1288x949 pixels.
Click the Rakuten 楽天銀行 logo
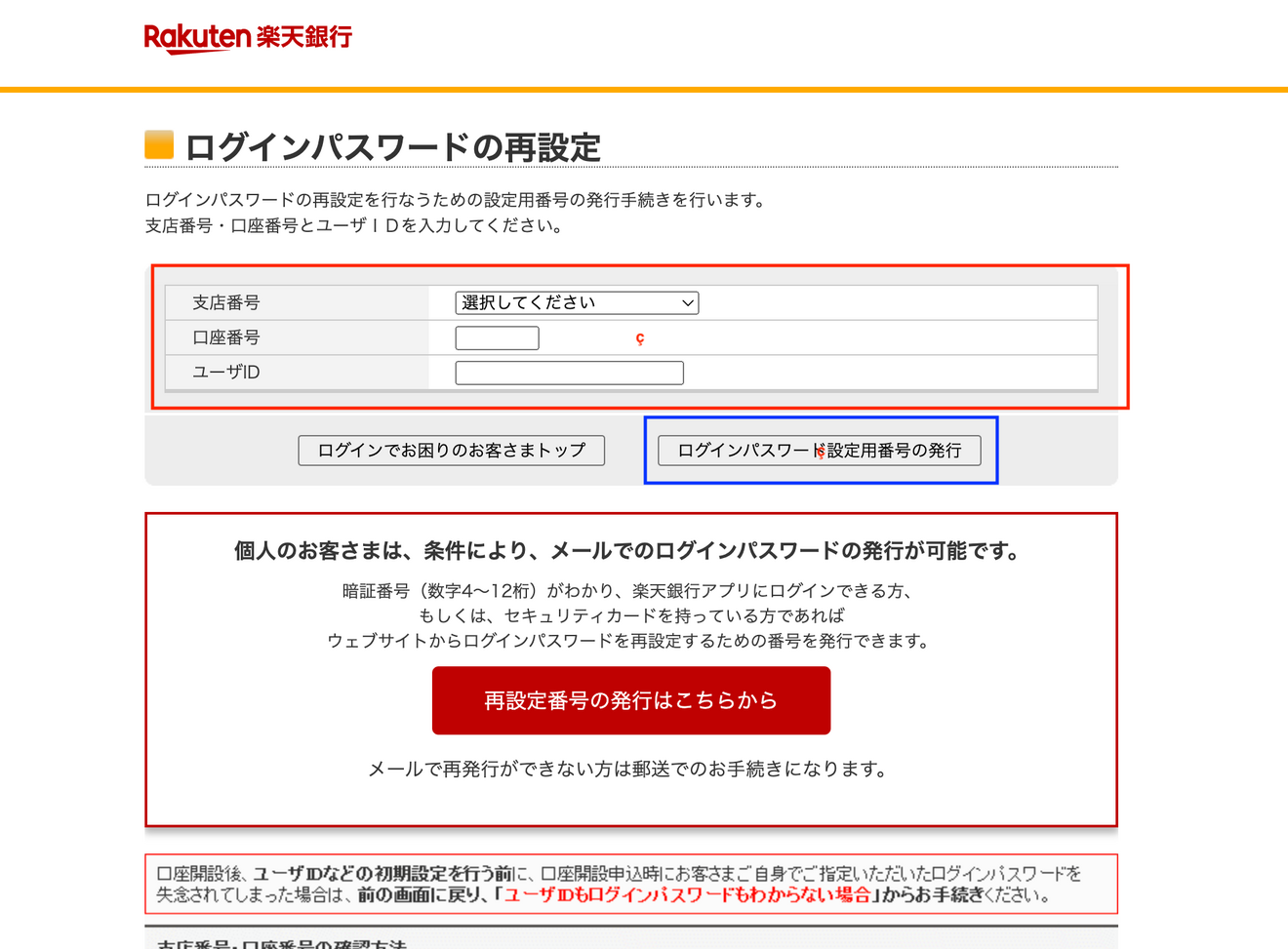click(x=248, y=37)
